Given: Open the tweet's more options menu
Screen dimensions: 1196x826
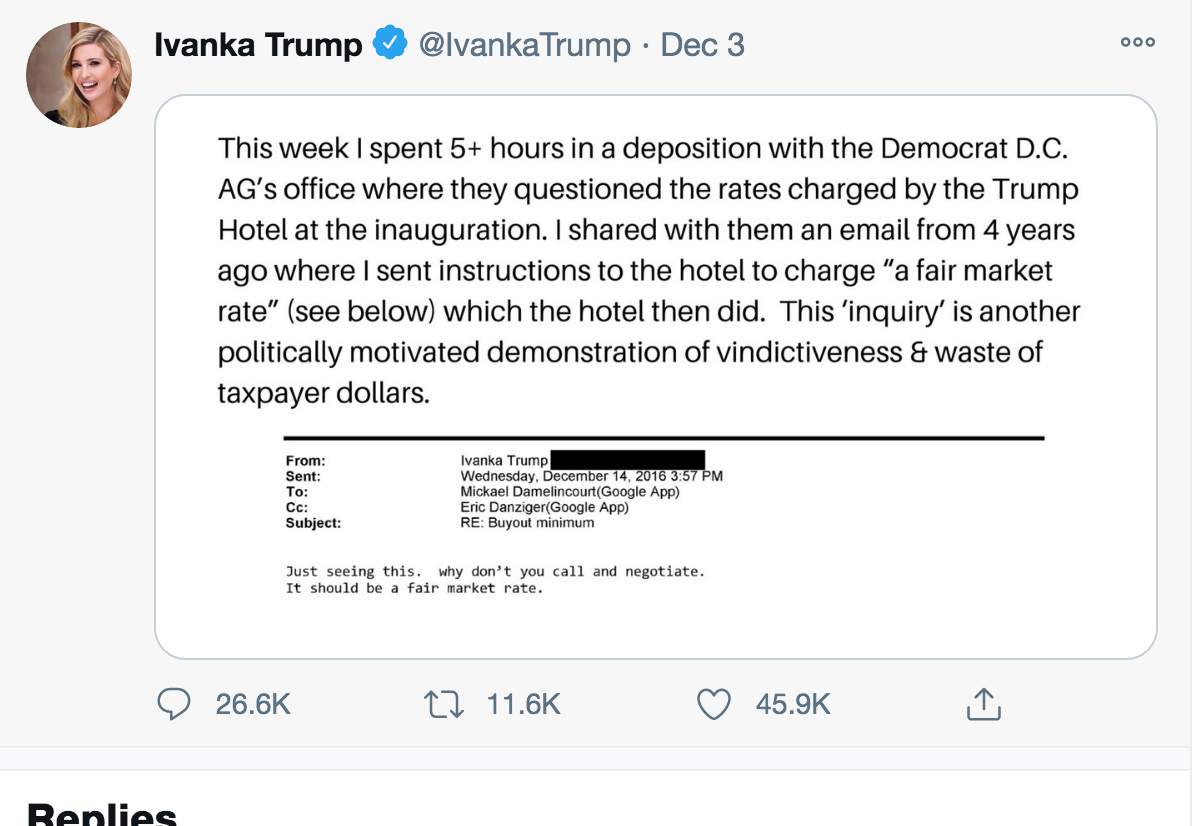Looking at the screenshot, I should (x=1137, y=42).
